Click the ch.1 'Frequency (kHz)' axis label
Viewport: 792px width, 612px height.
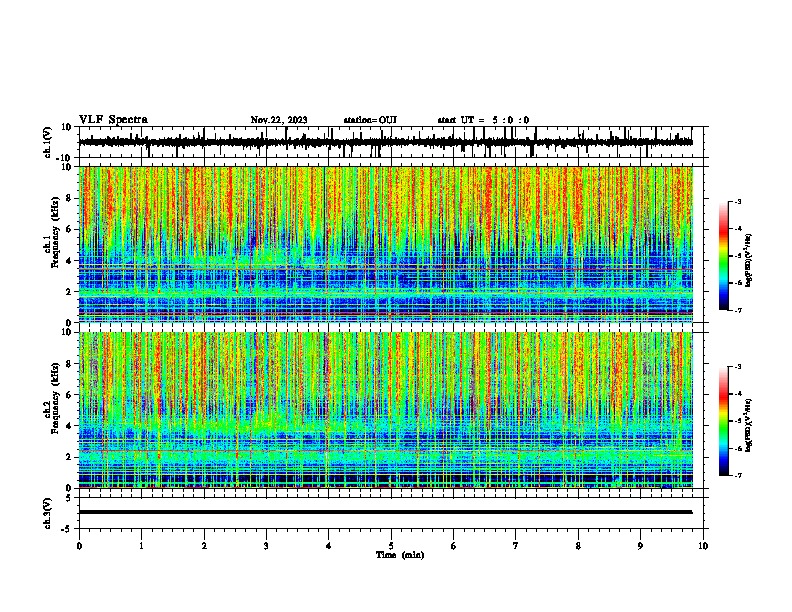pos(55,233)
